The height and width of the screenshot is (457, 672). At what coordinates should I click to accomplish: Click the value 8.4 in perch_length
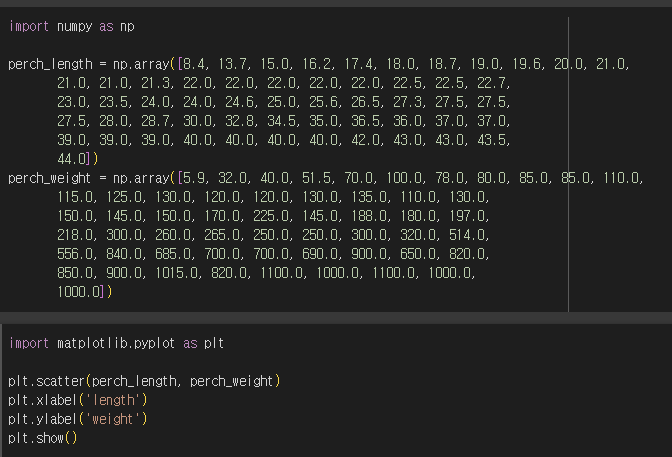[x=194, y=64]
